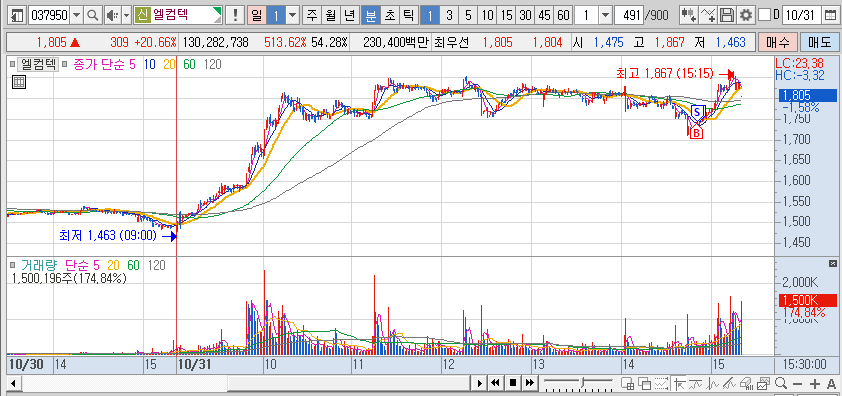Save chart with the floppy disk icon
Viewport: 842px width, 396px height.
pyautogui.click(x=727, y=15)
